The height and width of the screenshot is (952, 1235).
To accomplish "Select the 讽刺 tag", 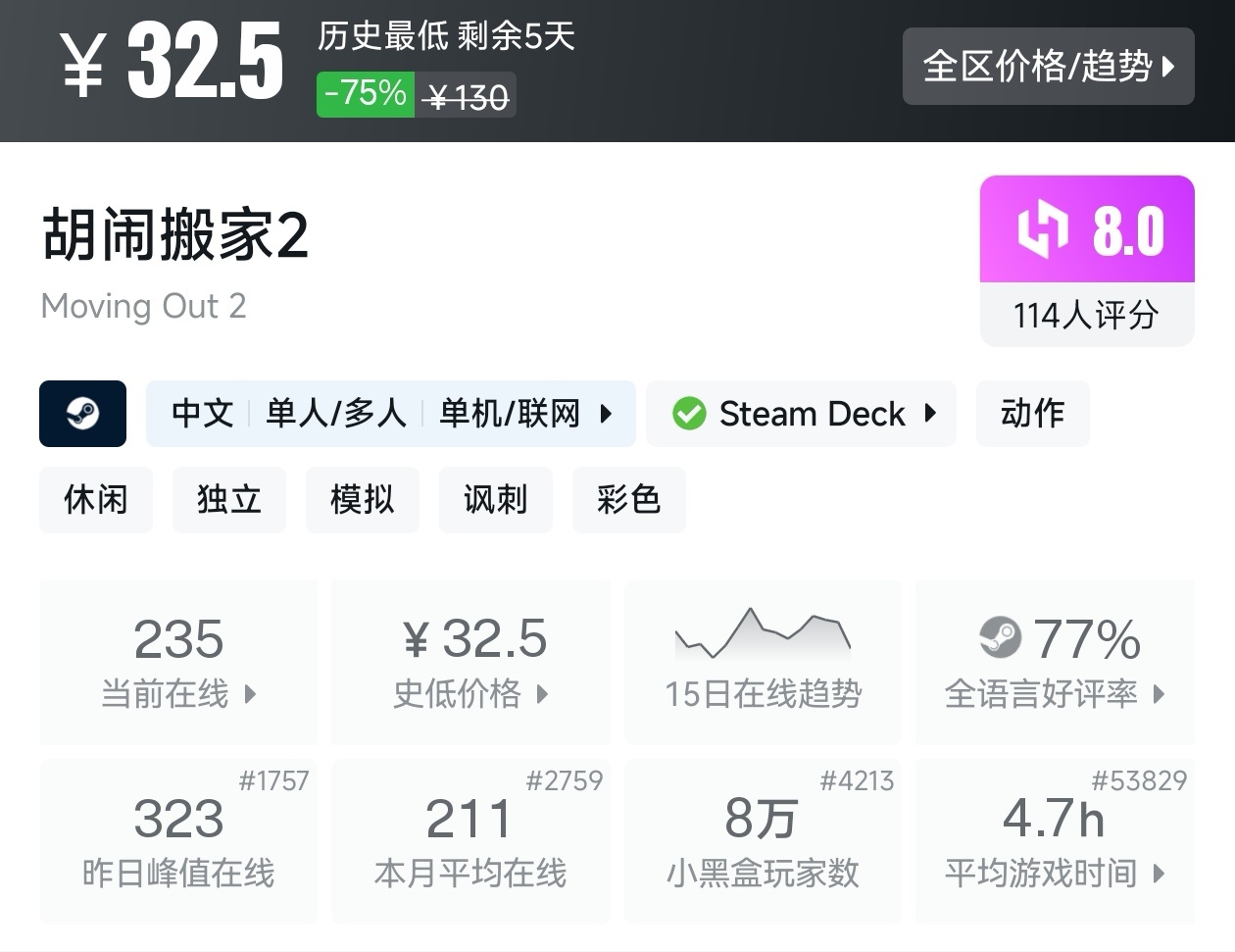I will click(496, 500).
